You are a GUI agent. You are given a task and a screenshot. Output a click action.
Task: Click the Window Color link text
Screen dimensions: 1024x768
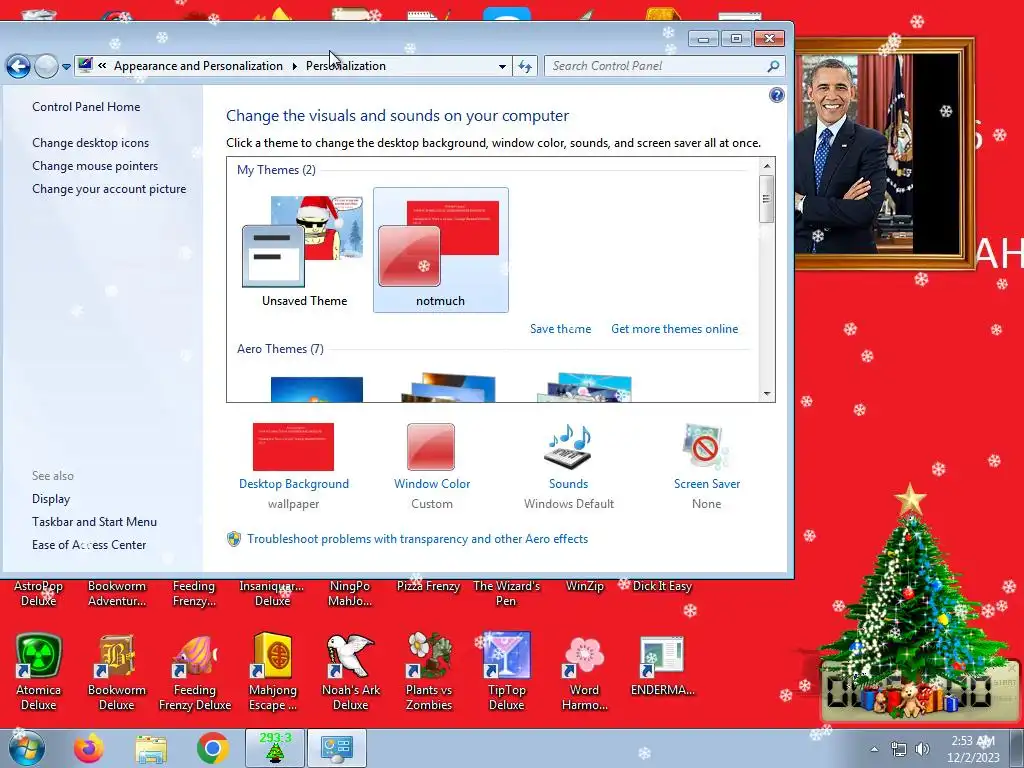click(x=432, y=484)
